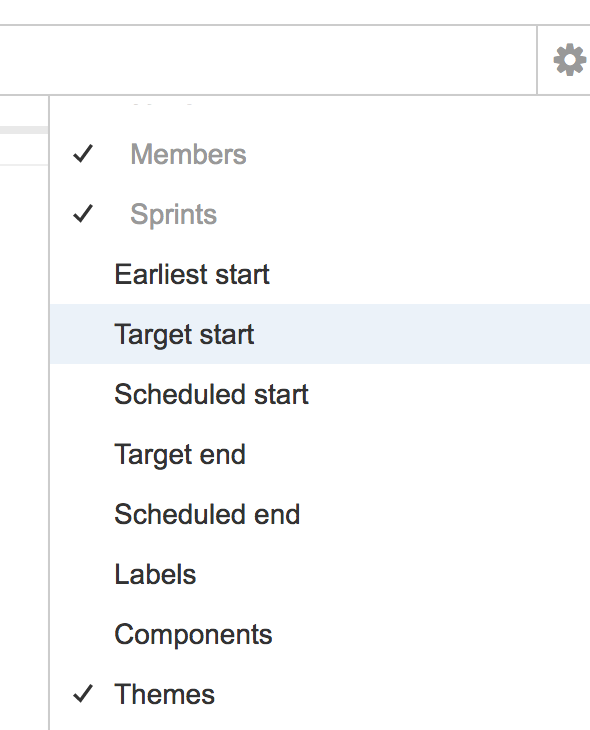
Task: Click empty check area beside Target end
Action: pos(83,454)
